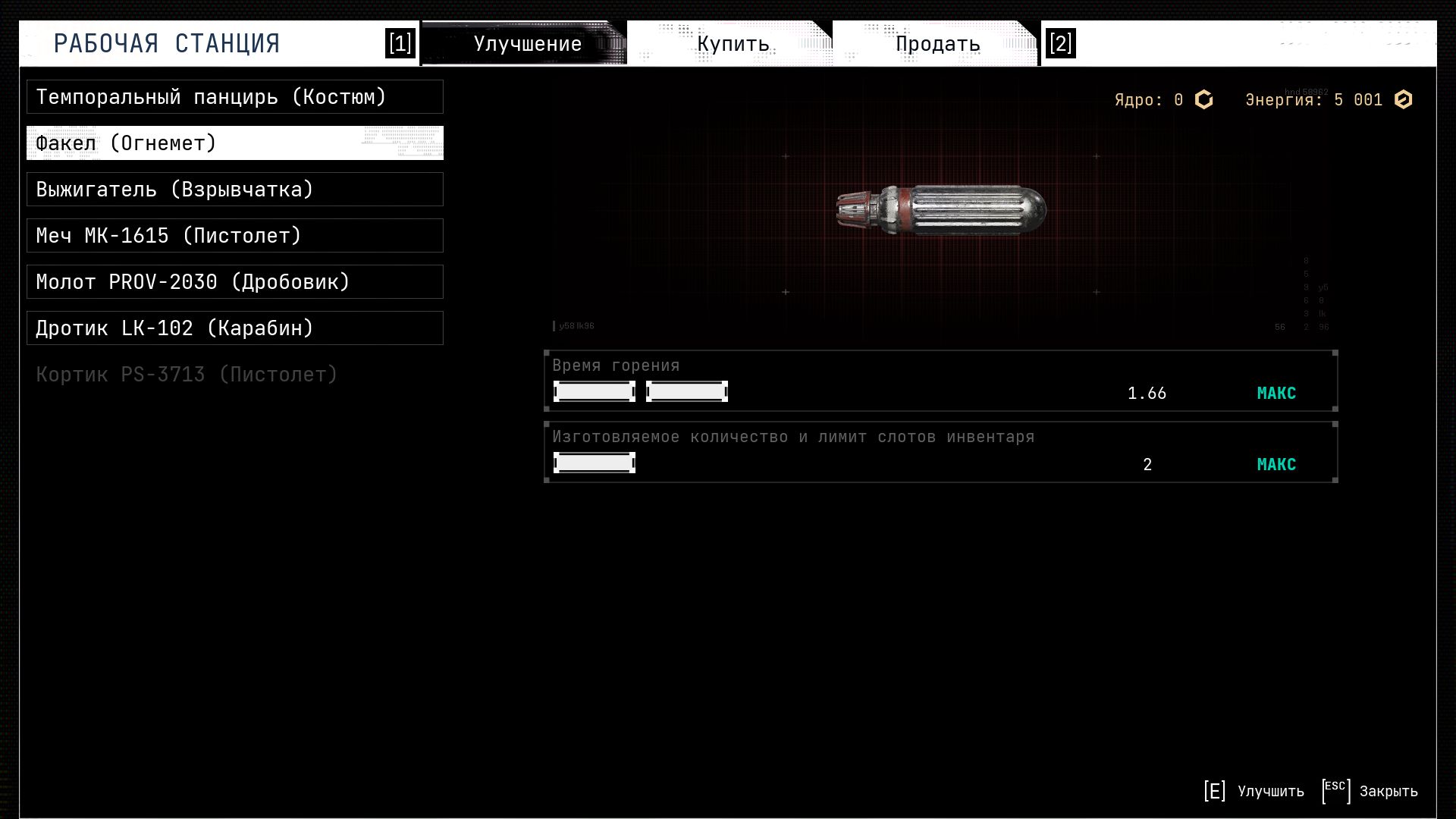
Task: Click greyed-out Кортик PS-3713 (Пистолет)
Action: pyautogui.click(x=187, y=375)
